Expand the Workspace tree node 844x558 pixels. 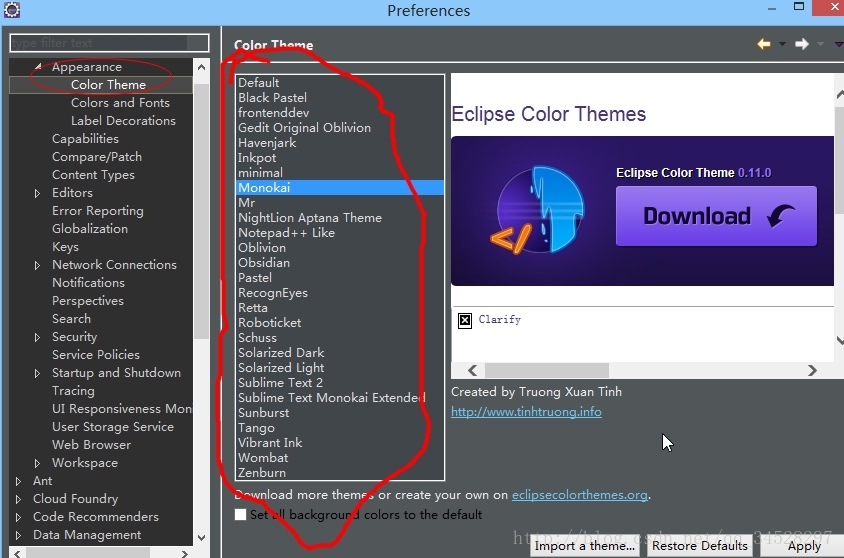click(37, 463)
